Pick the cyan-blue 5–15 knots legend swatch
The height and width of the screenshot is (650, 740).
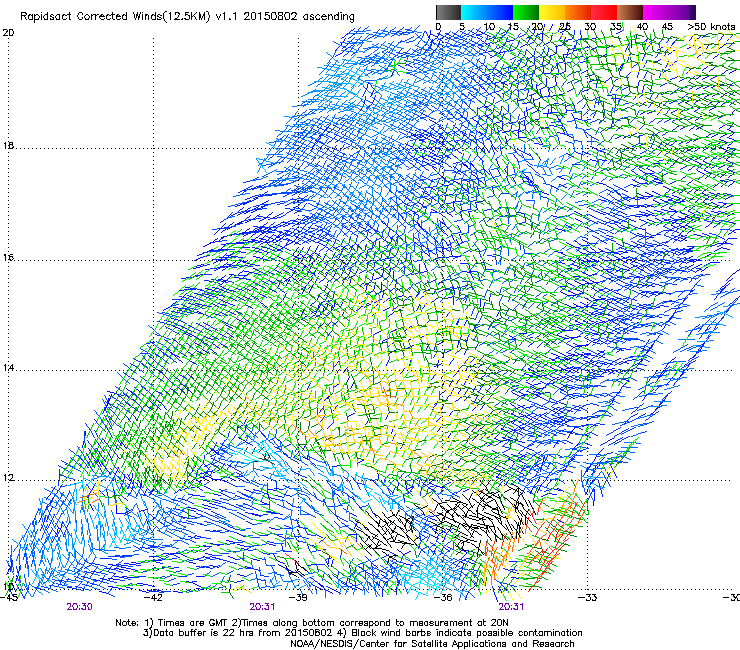[x=487, y=12]
